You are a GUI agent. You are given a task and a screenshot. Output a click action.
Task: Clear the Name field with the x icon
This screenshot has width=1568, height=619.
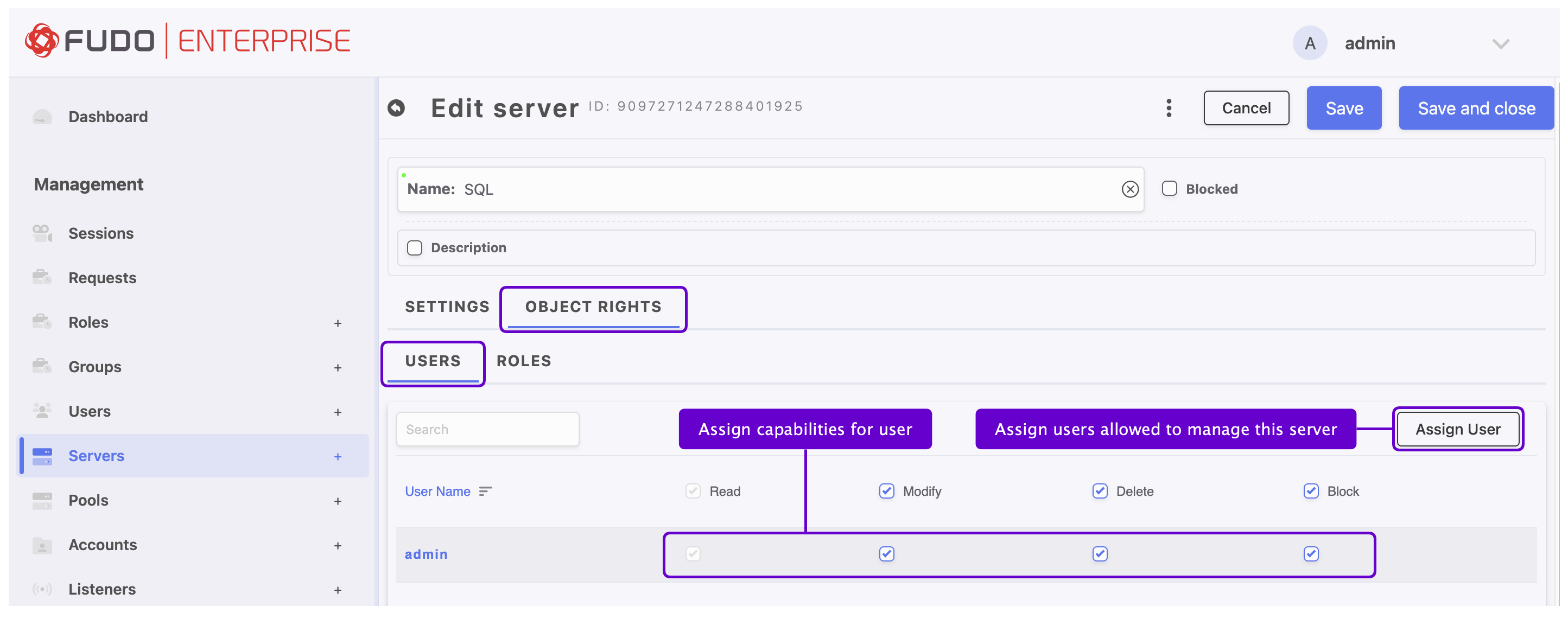pyautogui.click(x=1130, y=189)
